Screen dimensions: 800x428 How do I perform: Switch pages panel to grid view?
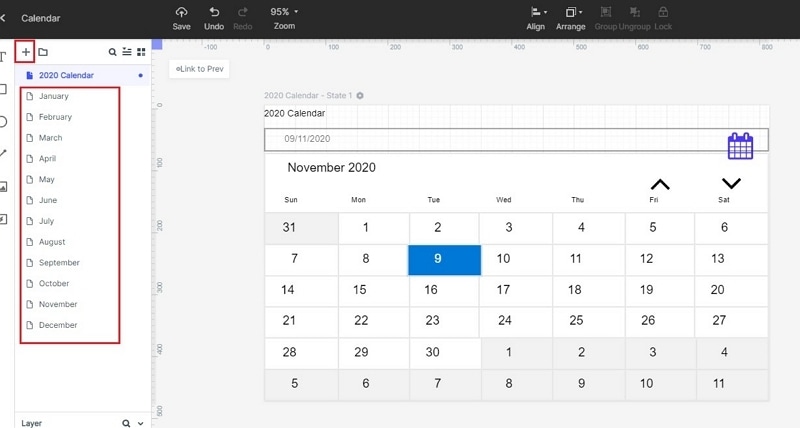[141, 52]
